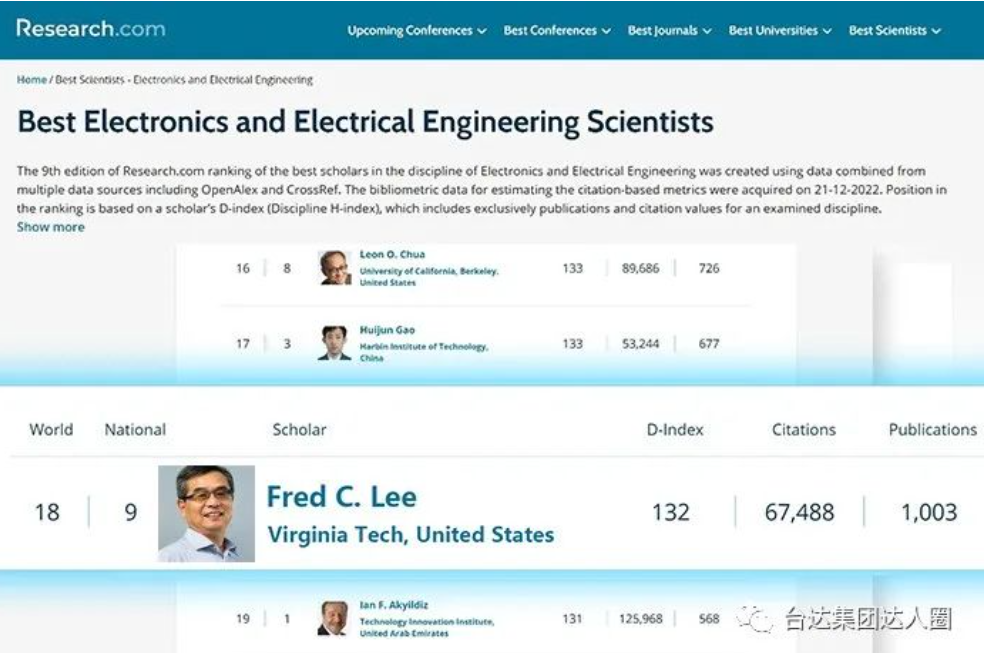990x653 pixels.
Task: Open Huijun Gao's profile photo
Action: coord(335,343)
